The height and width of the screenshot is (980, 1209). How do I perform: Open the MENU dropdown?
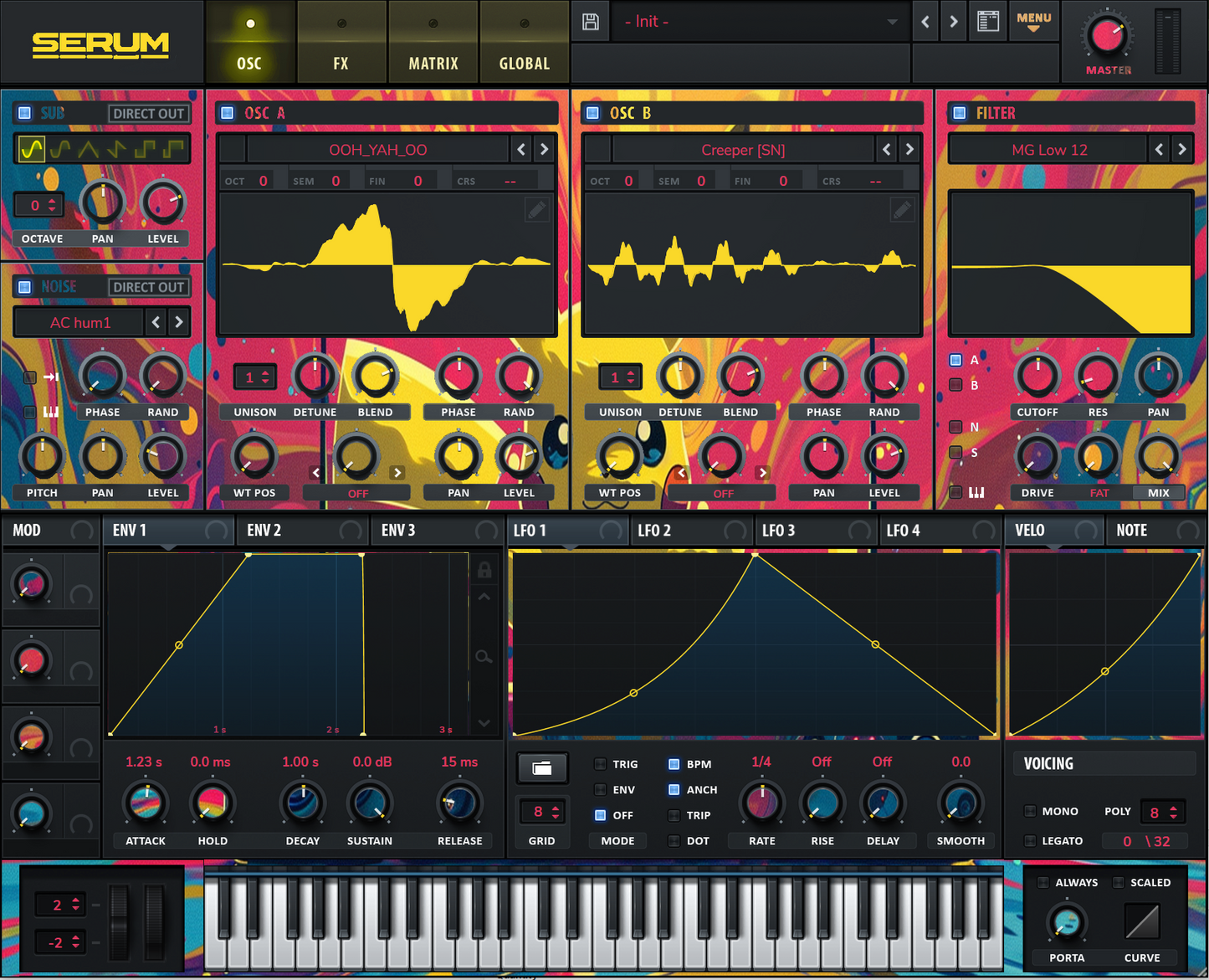(x=1034, y=22)
